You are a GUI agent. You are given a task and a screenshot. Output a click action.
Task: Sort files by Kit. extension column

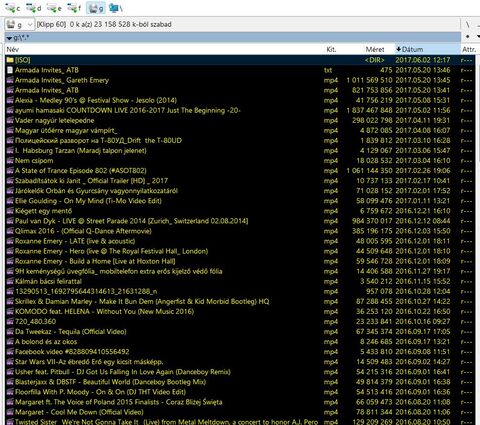(331, 49)
